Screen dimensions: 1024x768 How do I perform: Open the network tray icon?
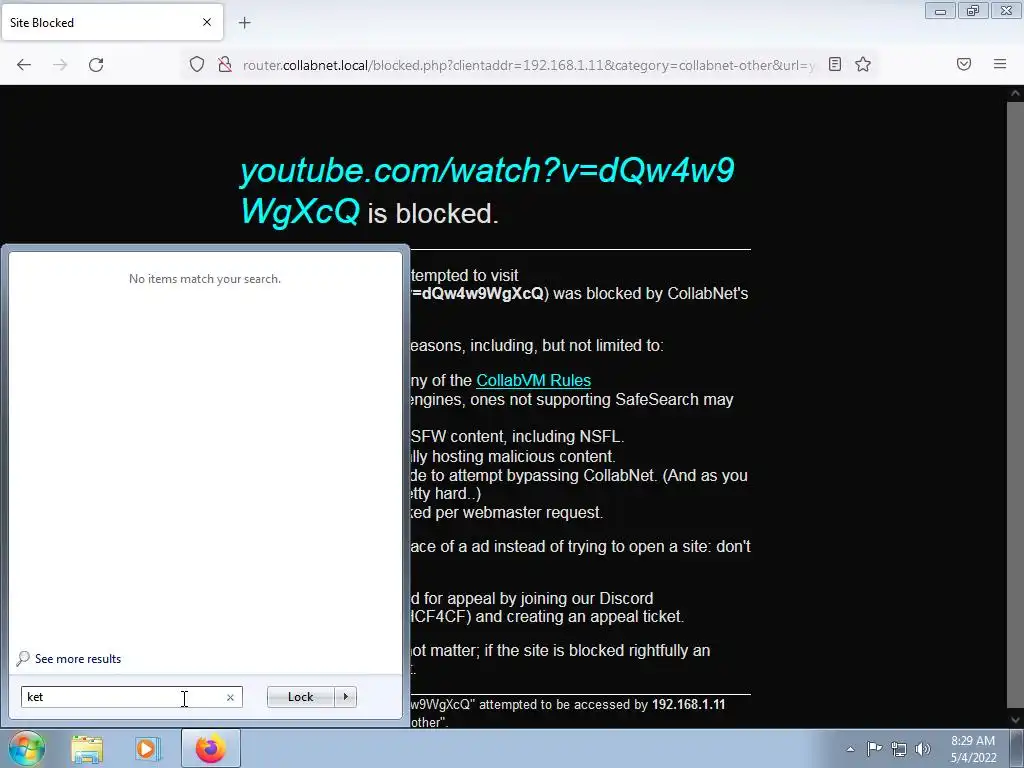point(899,749)
